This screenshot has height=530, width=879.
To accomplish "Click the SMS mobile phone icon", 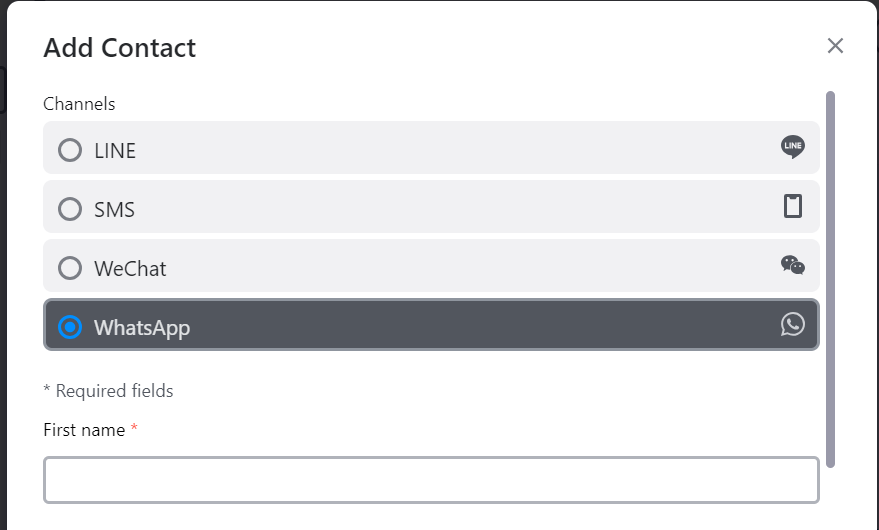I will (793, 206).
